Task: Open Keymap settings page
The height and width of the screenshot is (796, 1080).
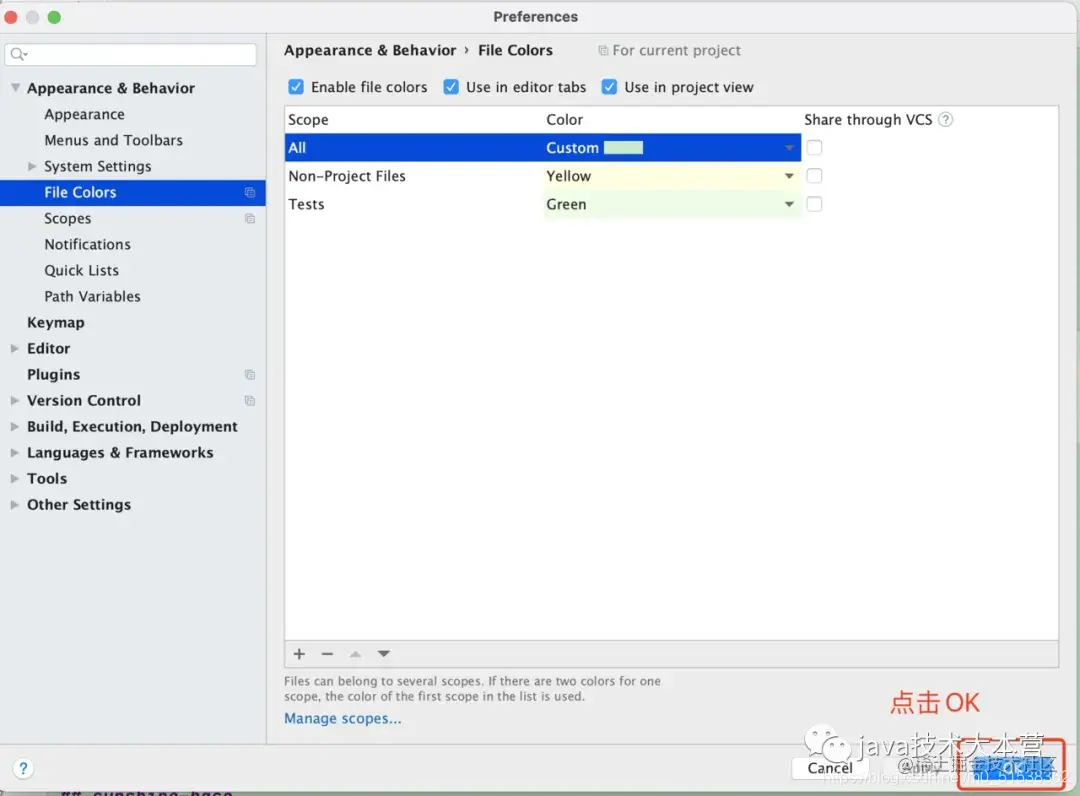Action: [56, 323]
